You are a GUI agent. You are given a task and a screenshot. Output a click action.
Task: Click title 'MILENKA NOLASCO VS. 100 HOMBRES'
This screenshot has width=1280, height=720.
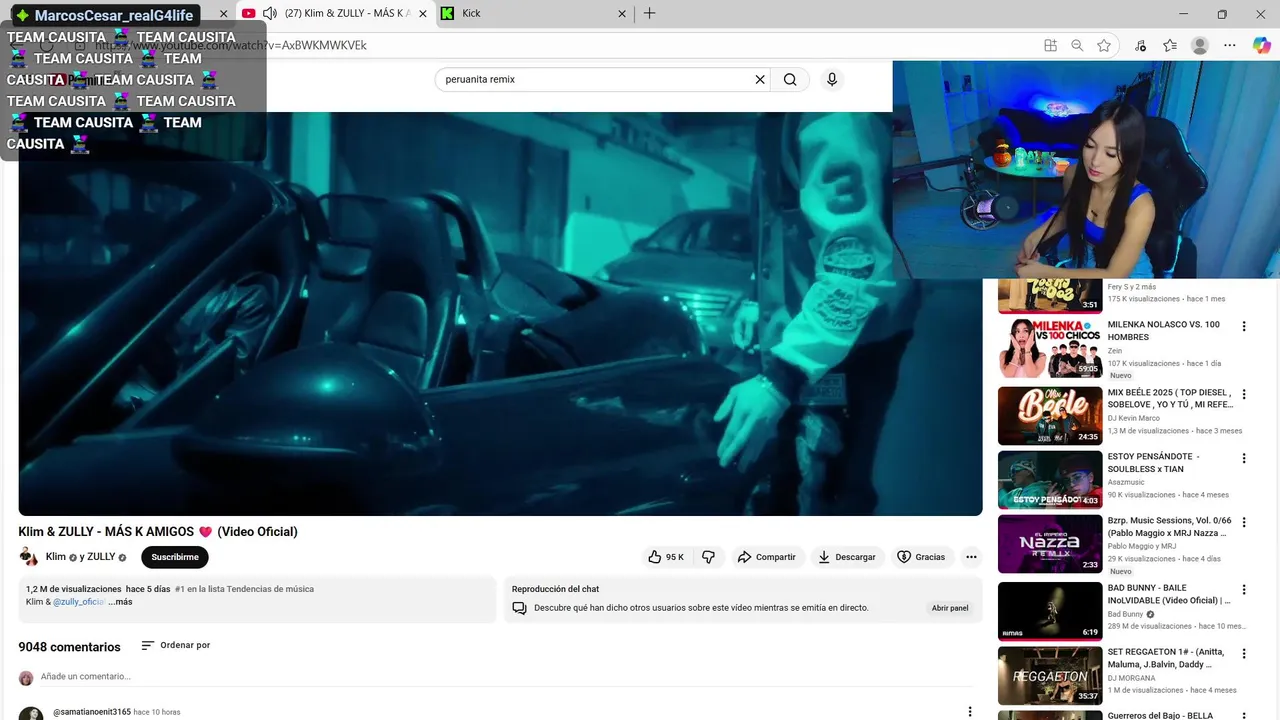tap(1164, 331)
